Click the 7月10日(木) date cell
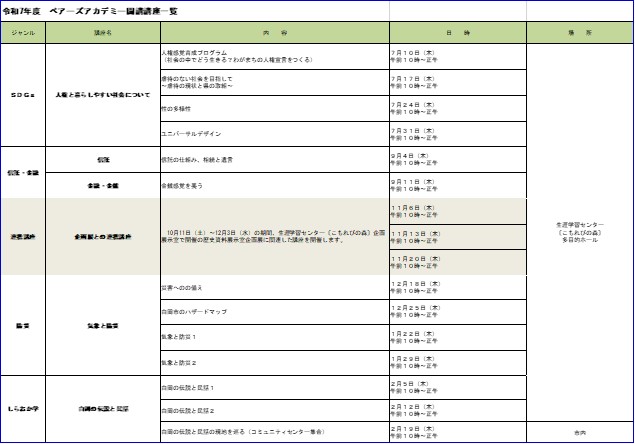 coord(458,56)
